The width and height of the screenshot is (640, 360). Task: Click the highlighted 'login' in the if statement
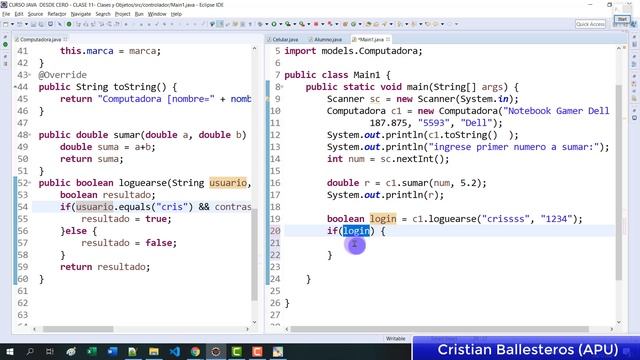coord(356,231)
